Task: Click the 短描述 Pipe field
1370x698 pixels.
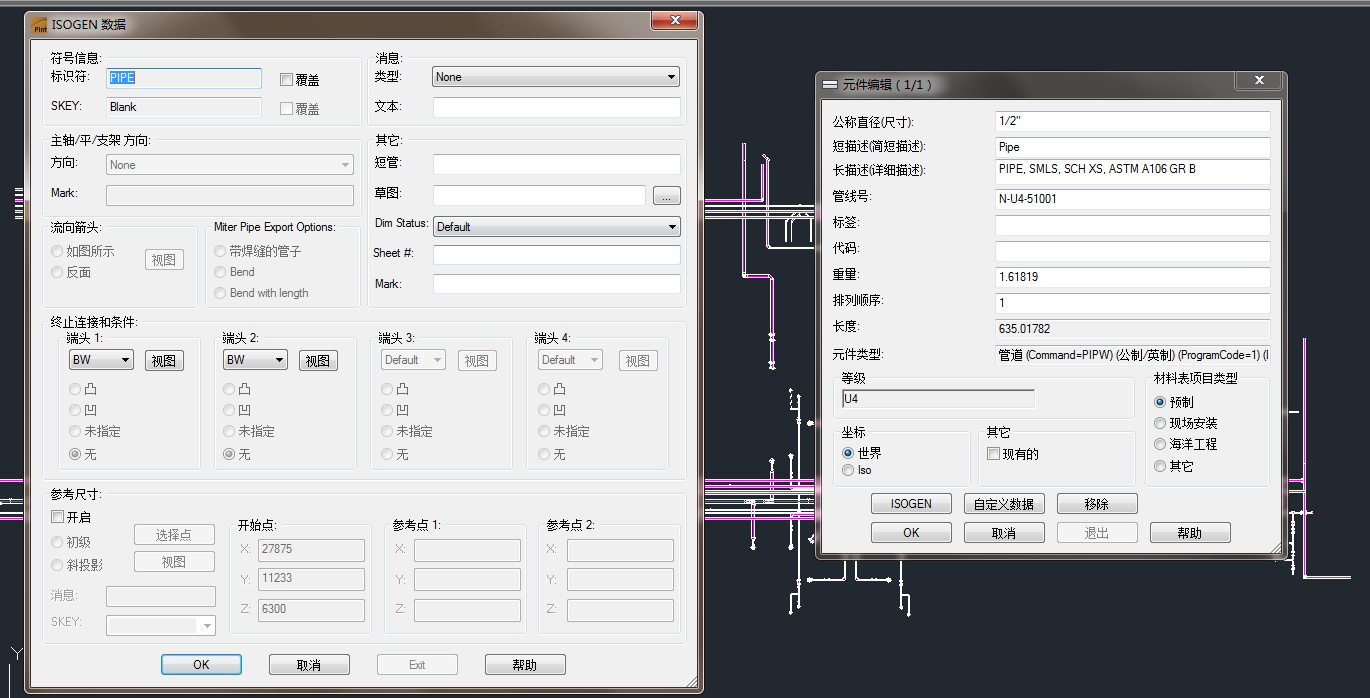Action: (x=1132, y=147)
